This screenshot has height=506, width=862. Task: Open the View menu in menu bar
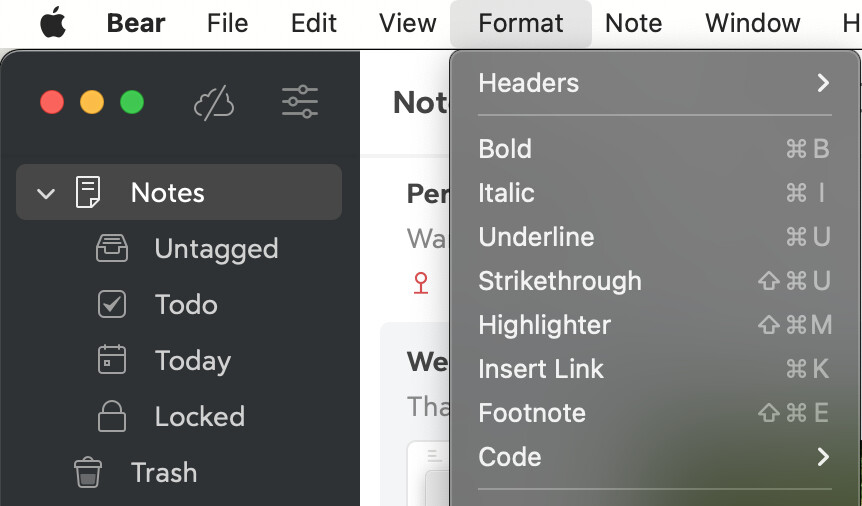[x=407, y=23]
